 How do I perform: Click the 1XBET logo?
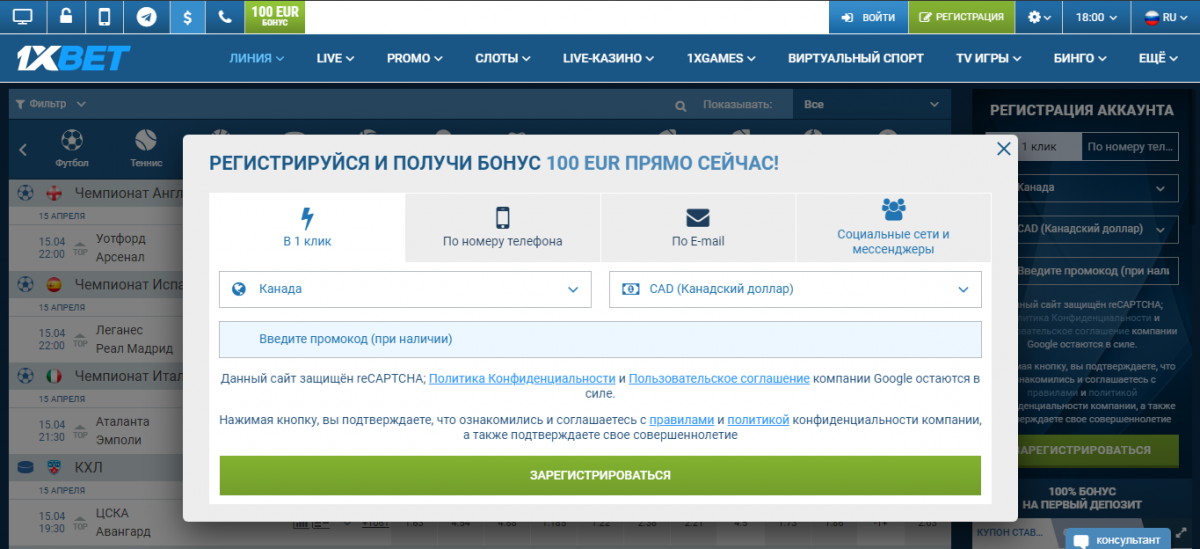click(73, 58)
